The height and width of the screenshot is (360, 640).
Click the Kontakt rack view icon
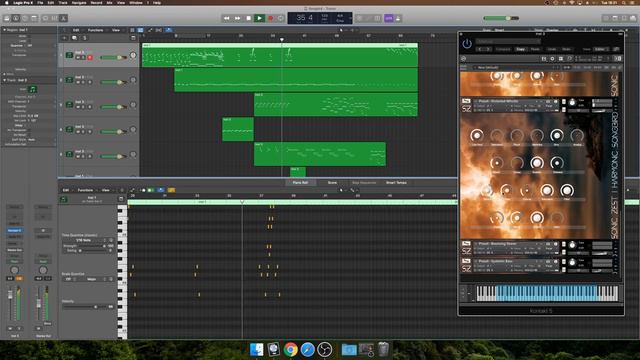pos(561,59)
